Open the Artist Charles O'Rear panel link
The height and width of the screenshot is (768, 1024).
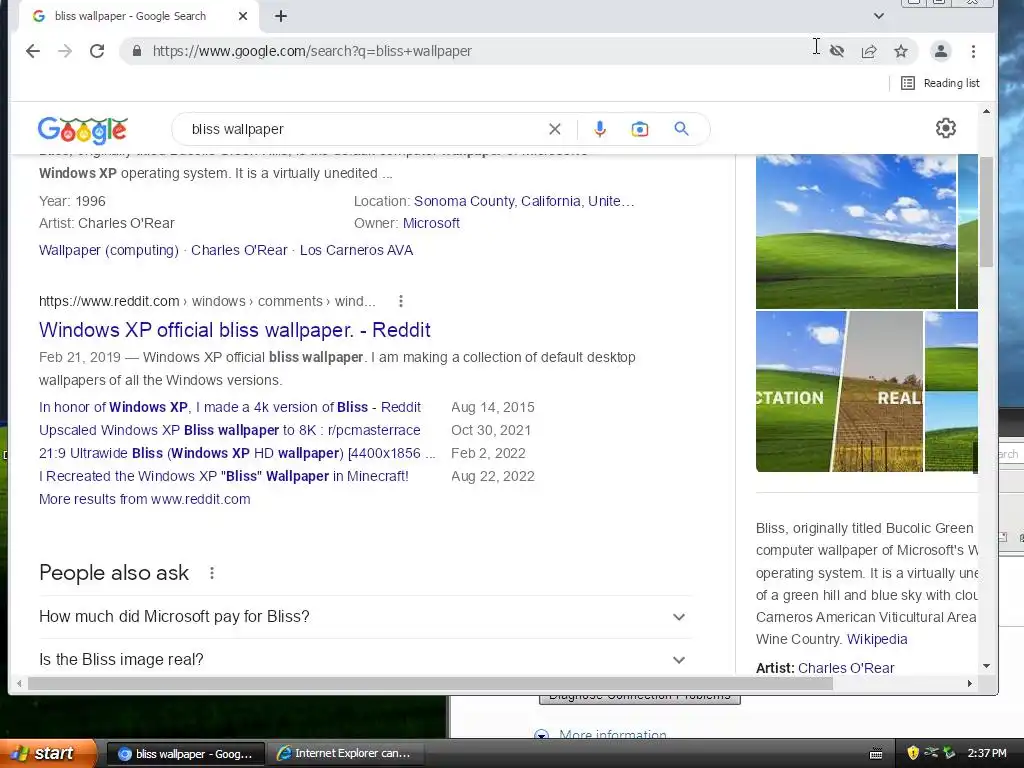(846, 668)
